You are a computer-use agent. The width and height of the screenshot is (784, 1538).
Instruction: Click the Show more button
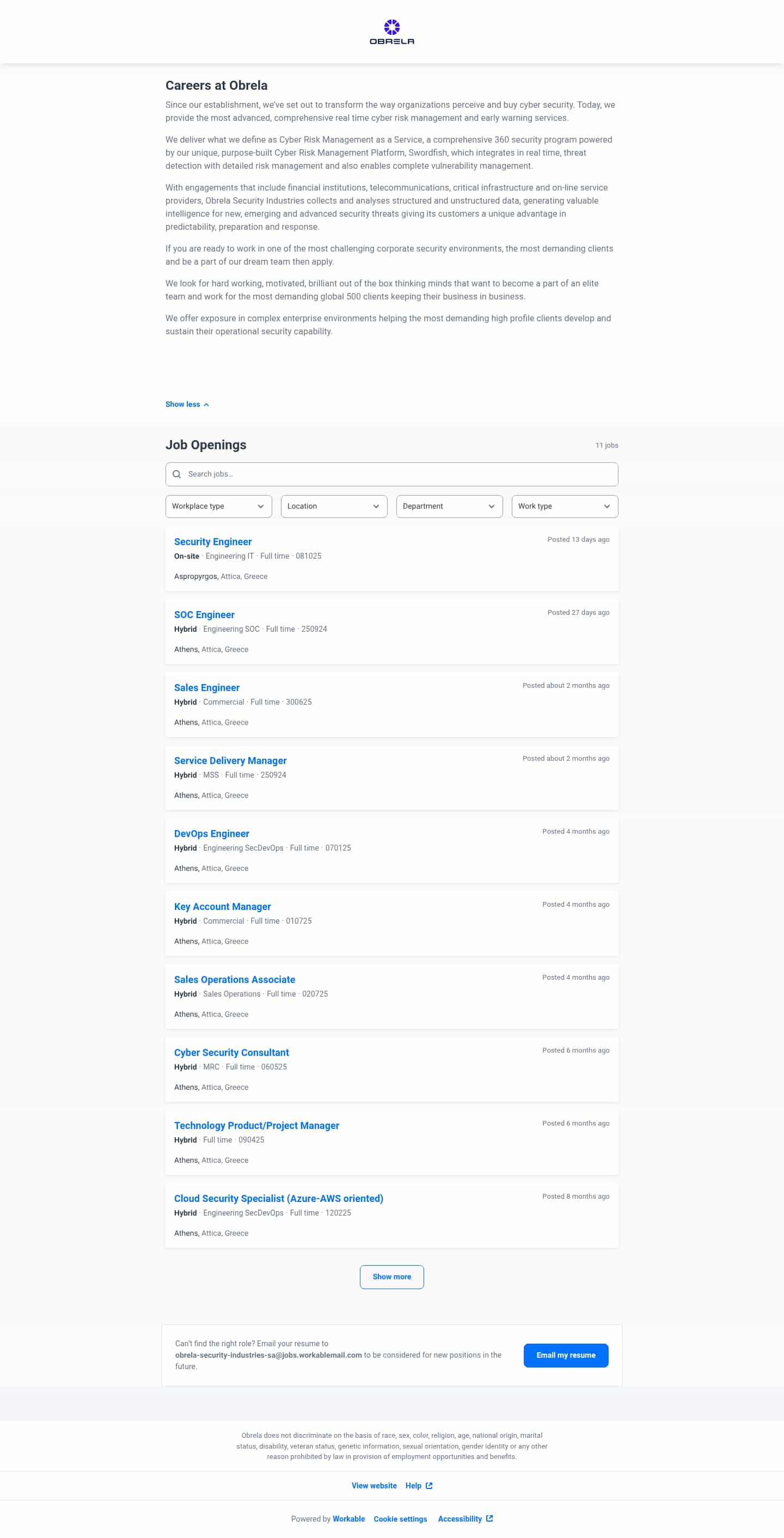[x=391, y=1277]
